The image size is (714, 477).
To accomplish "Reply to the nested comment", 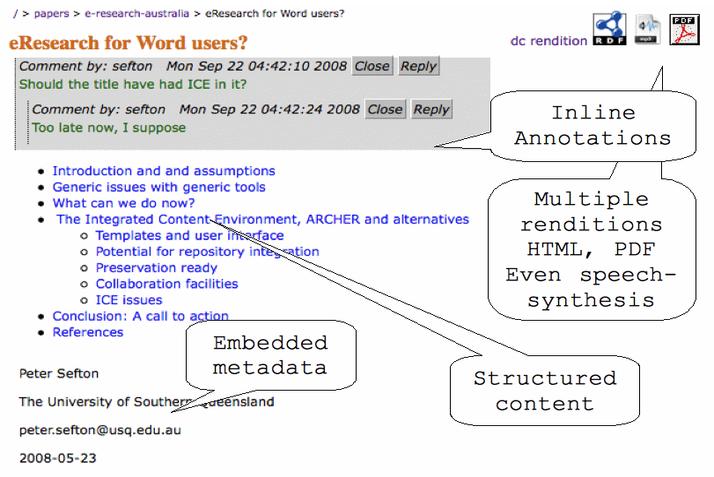I will pyautogui.click(x=432, y=109).
